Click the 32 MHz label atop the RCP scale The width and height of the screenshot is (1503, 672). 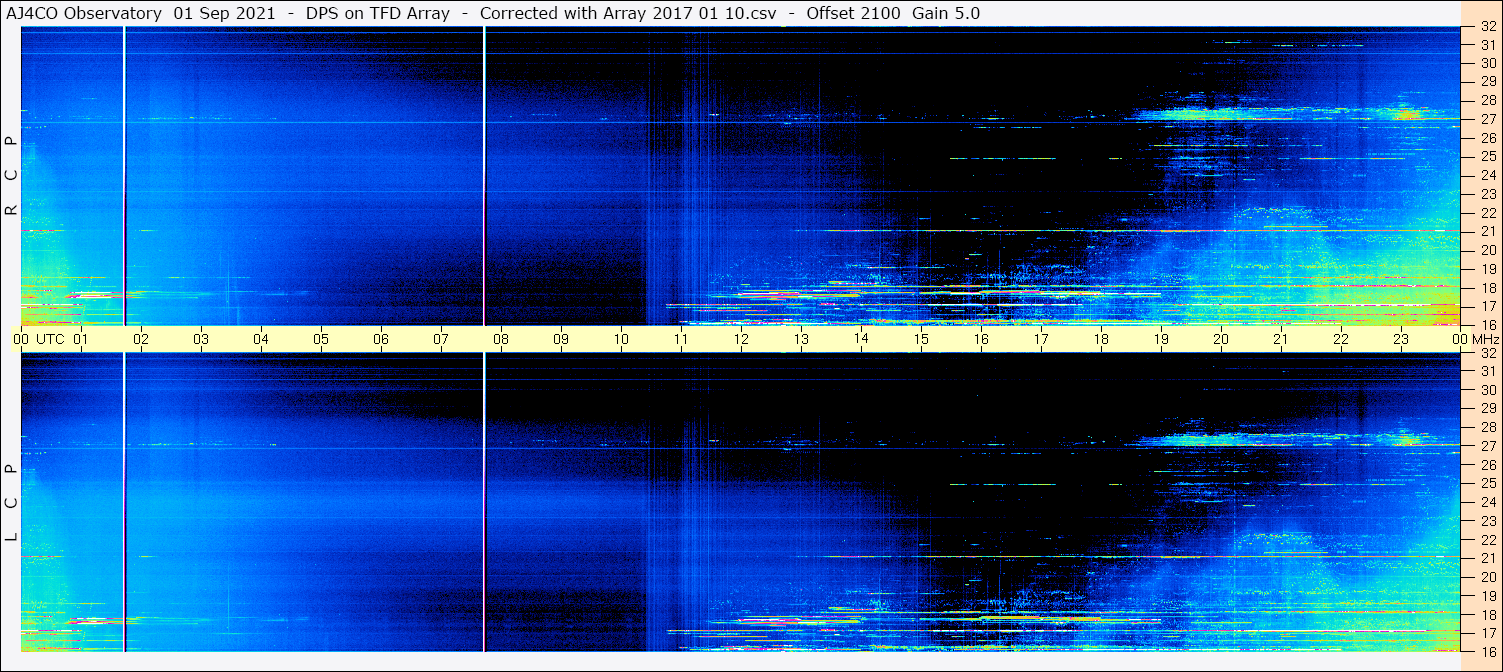(x=1487, y=27)
